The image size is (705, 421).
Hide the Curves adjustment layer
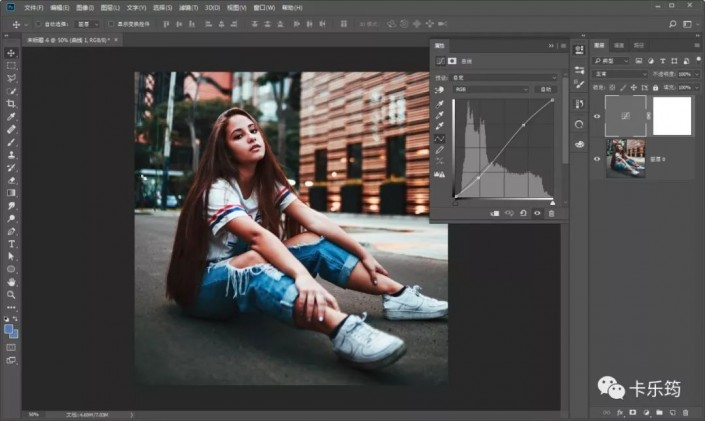[x=597, y=116]
